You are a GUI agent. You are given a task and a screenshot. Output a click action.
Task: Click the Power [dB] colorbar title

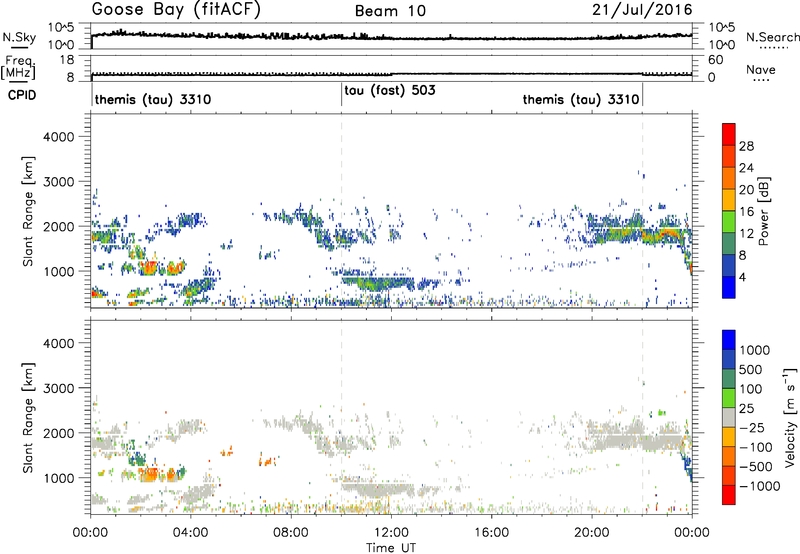pos(764,211)
